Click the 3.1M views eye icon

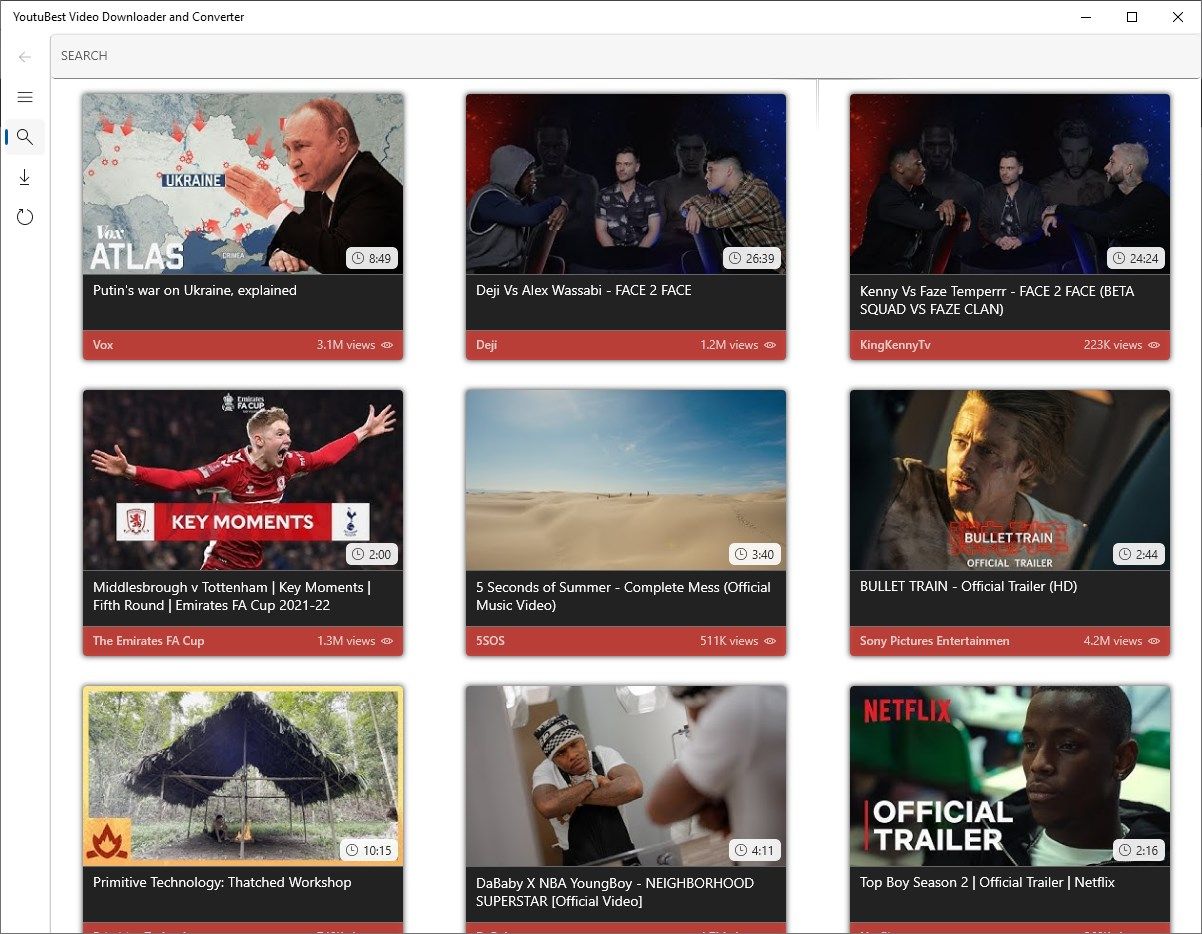(x=387, y=345)
